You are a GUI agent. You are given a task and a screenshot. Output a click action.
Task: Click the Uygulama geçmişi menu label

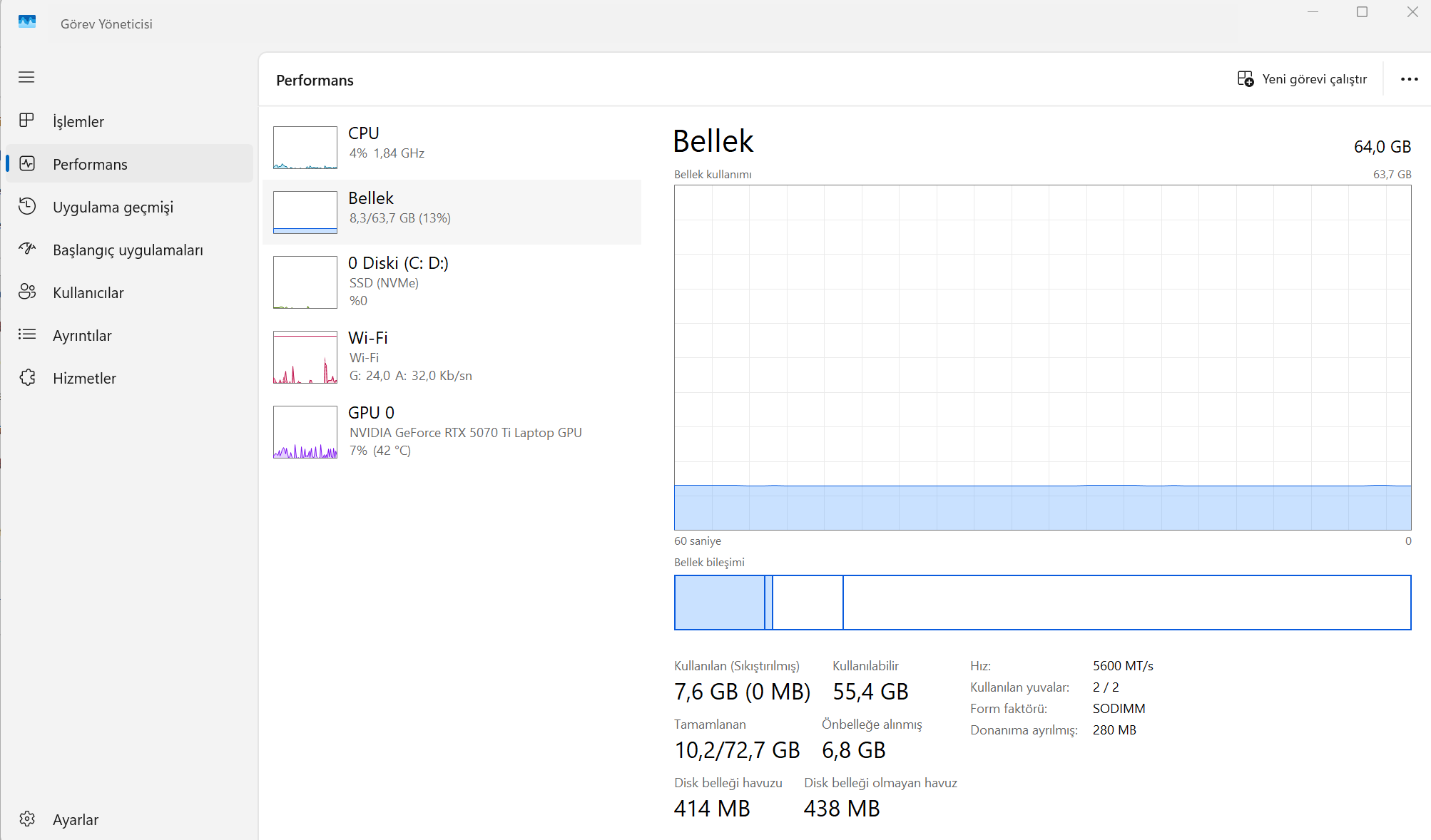113,208
